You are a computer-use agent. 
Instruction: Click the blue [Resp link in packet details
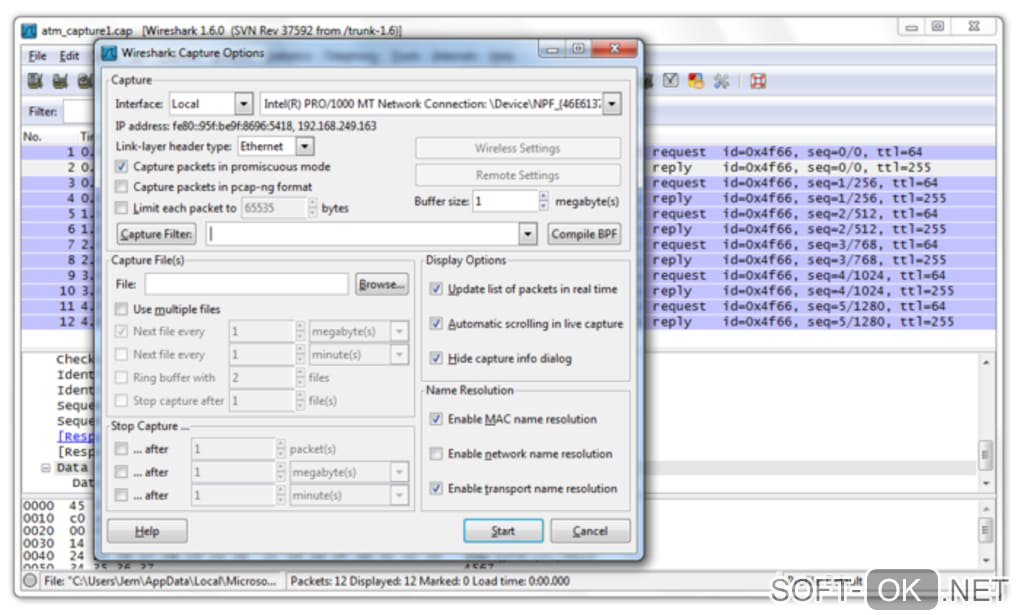point(77,436)
